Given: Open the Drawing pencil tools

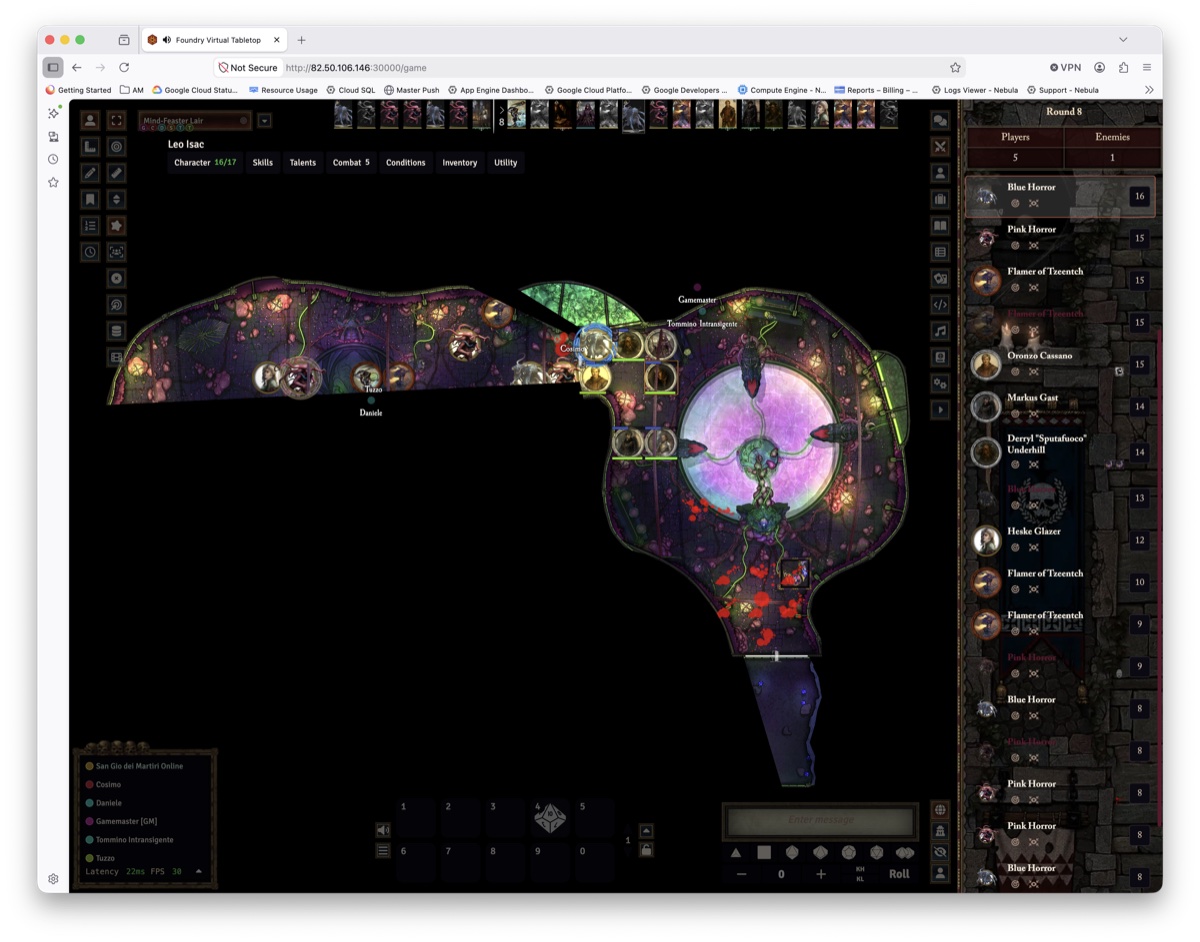Looking at the screenshot, I should pyautogui.click(x=90, y=173).
